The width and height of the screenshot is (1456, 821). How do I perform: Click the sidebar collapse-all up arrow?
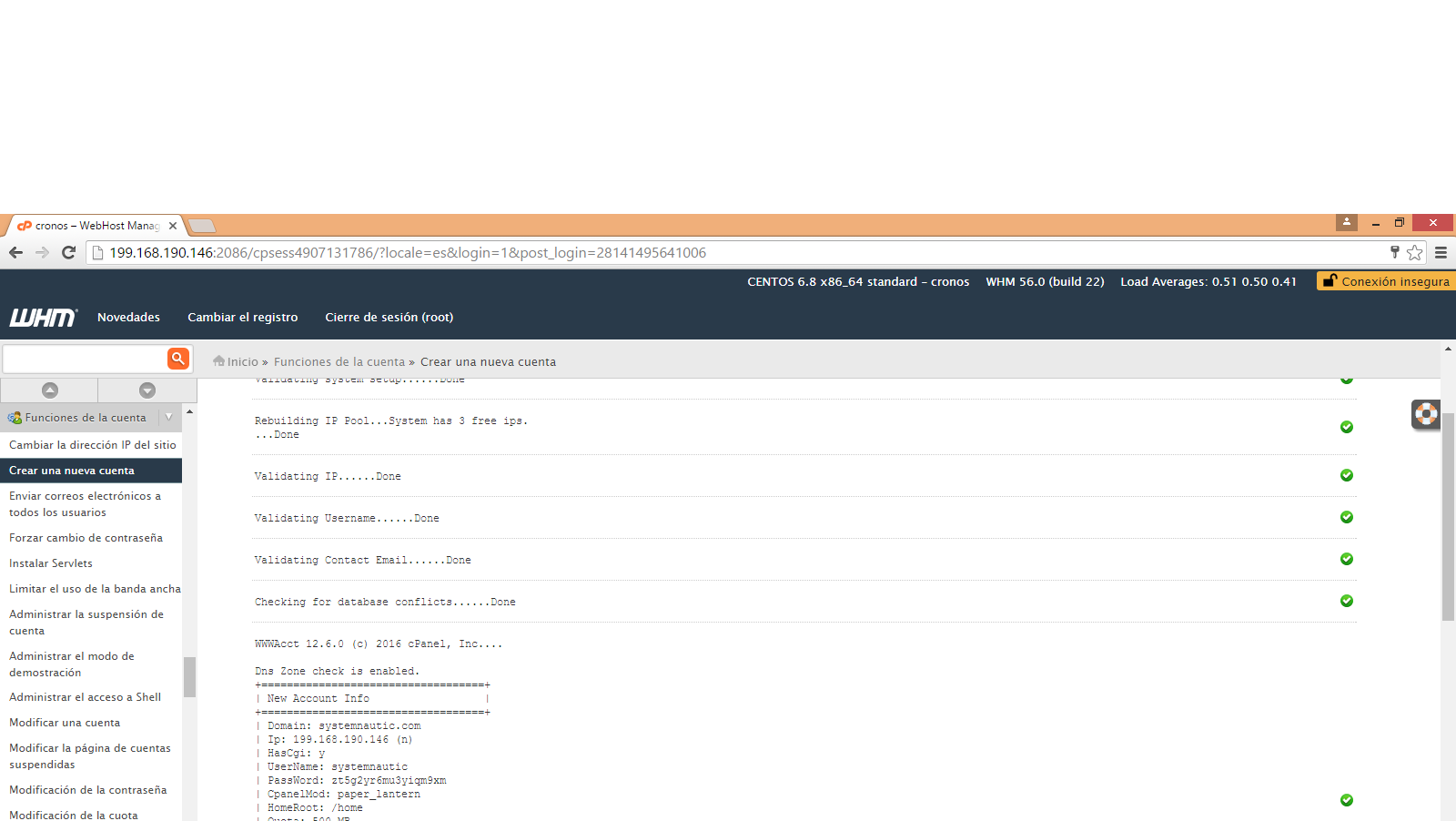[x=50, y=390]
